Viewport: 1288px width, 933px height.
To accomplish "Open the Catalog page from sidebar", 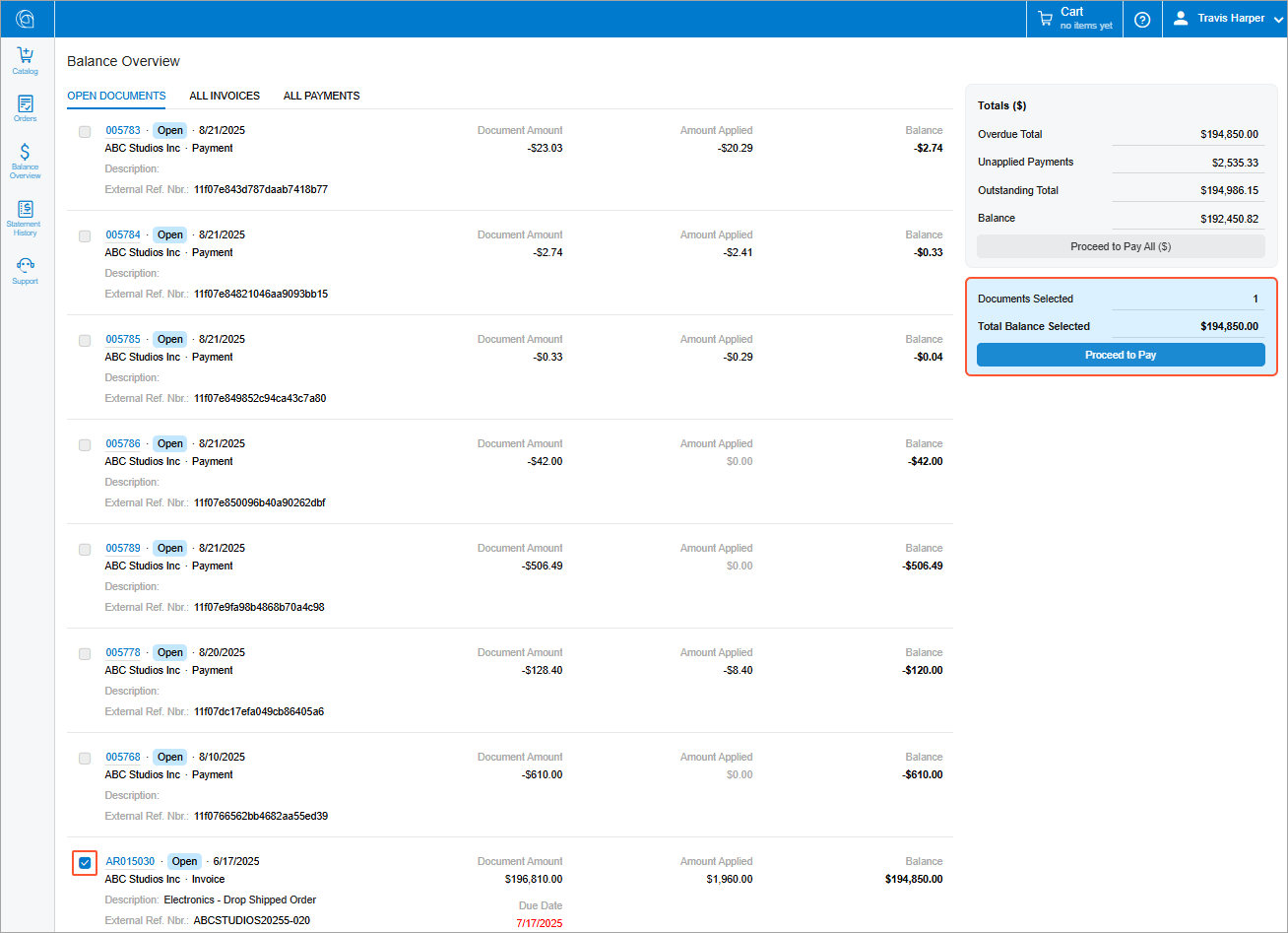I will (26, 61).
